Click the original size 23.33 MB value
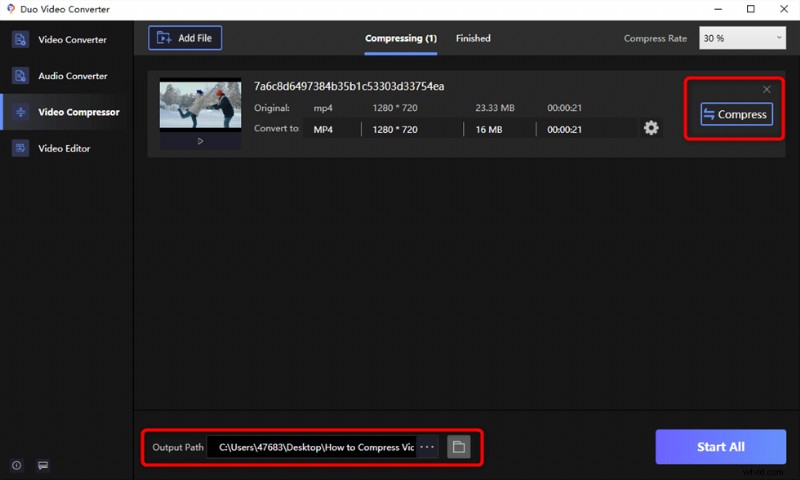Image resolution: width=800 pixels, height=480 pixels. point(495,108)
